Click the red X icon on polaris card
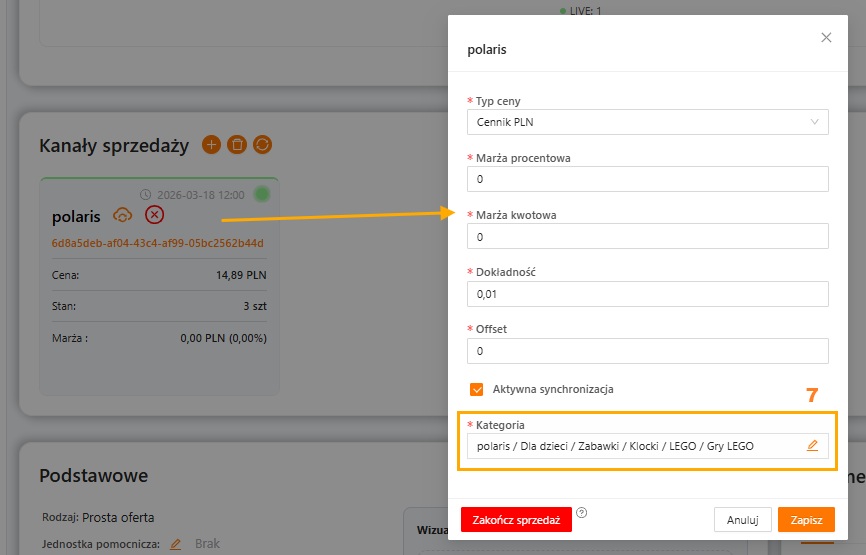Screen dimensions: 866x555 (x=154, y=215)
